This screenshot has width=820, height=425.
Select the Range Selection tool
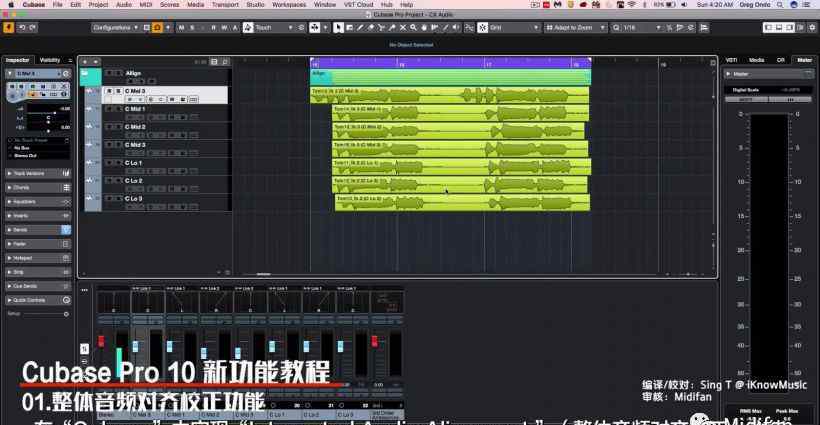coord(349,27)
